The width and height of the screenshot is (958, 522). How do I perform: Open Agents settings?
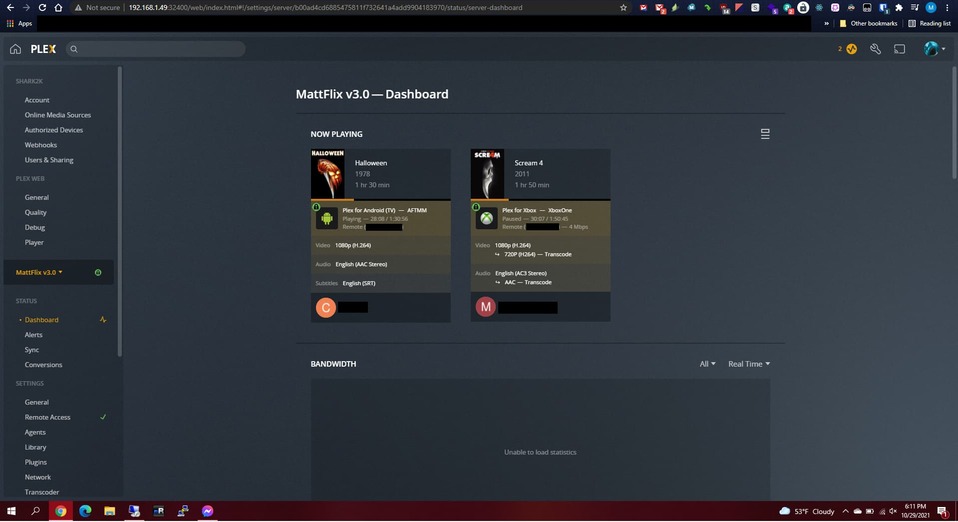coord(35,432)
